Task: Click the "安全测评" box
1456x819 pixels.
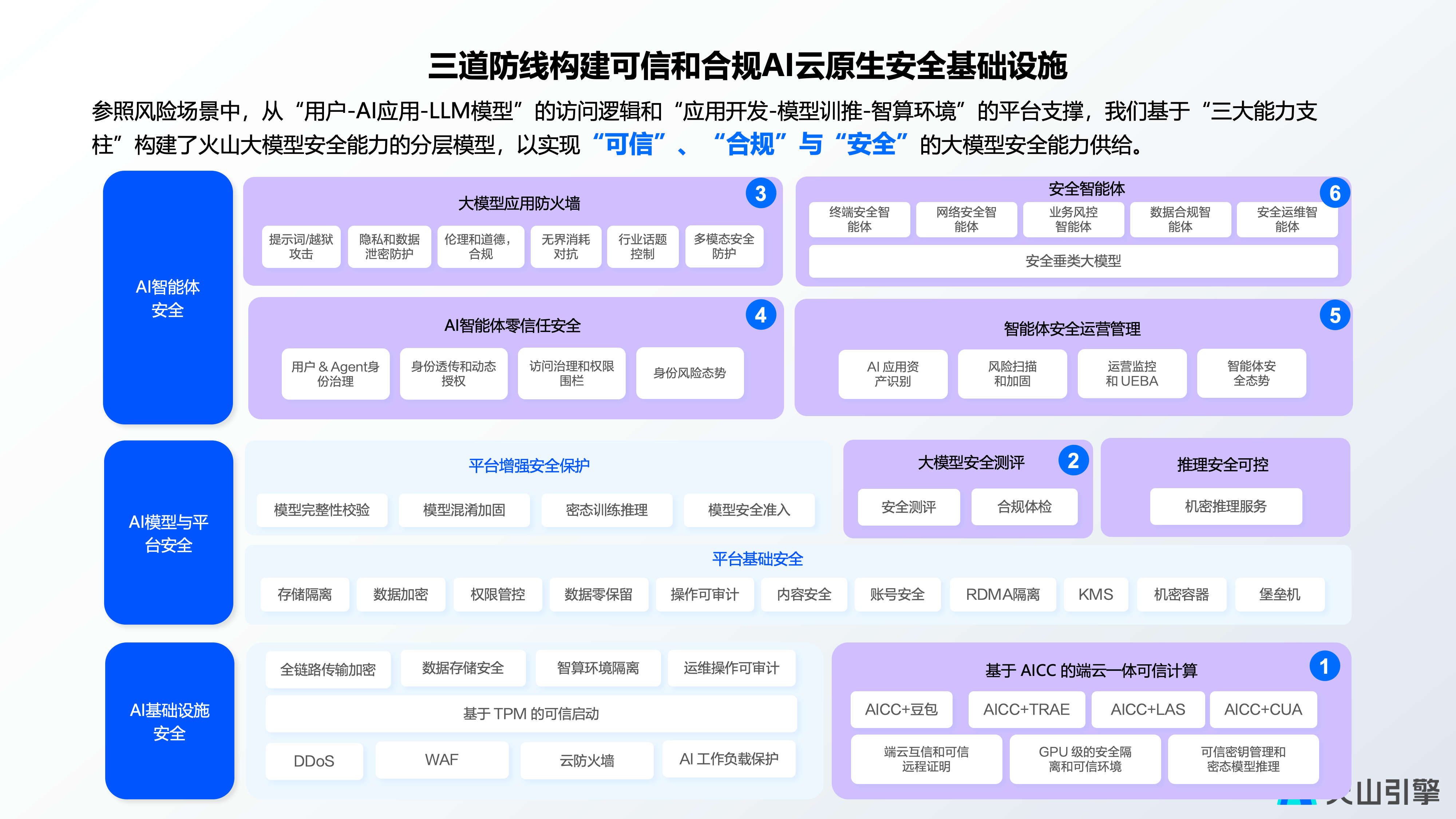Action: (x=909, y=507)
